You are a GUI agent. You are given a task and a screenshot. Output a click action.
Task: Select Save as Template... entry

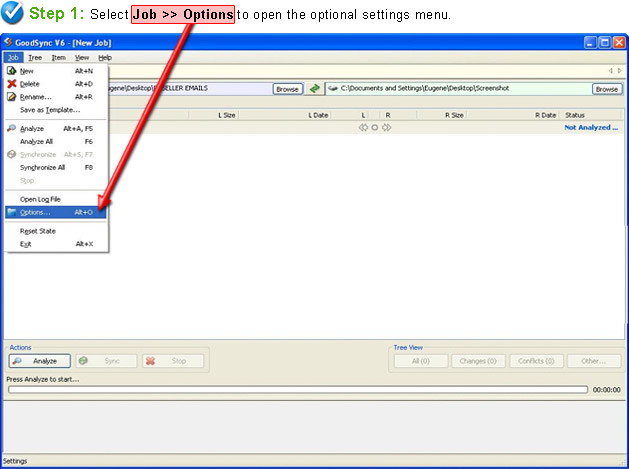point(56,110)
